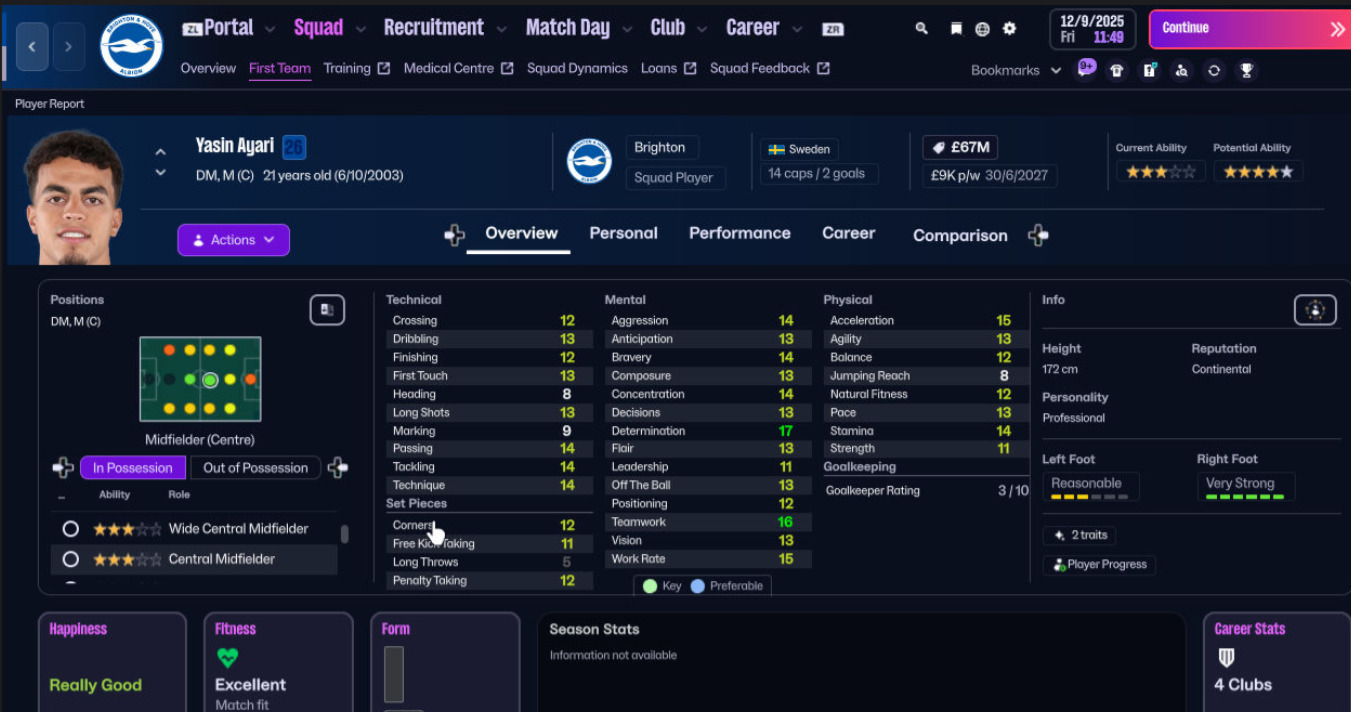Open settings via the gear icon
The image size is (1351, 712).
(1009, 29)
